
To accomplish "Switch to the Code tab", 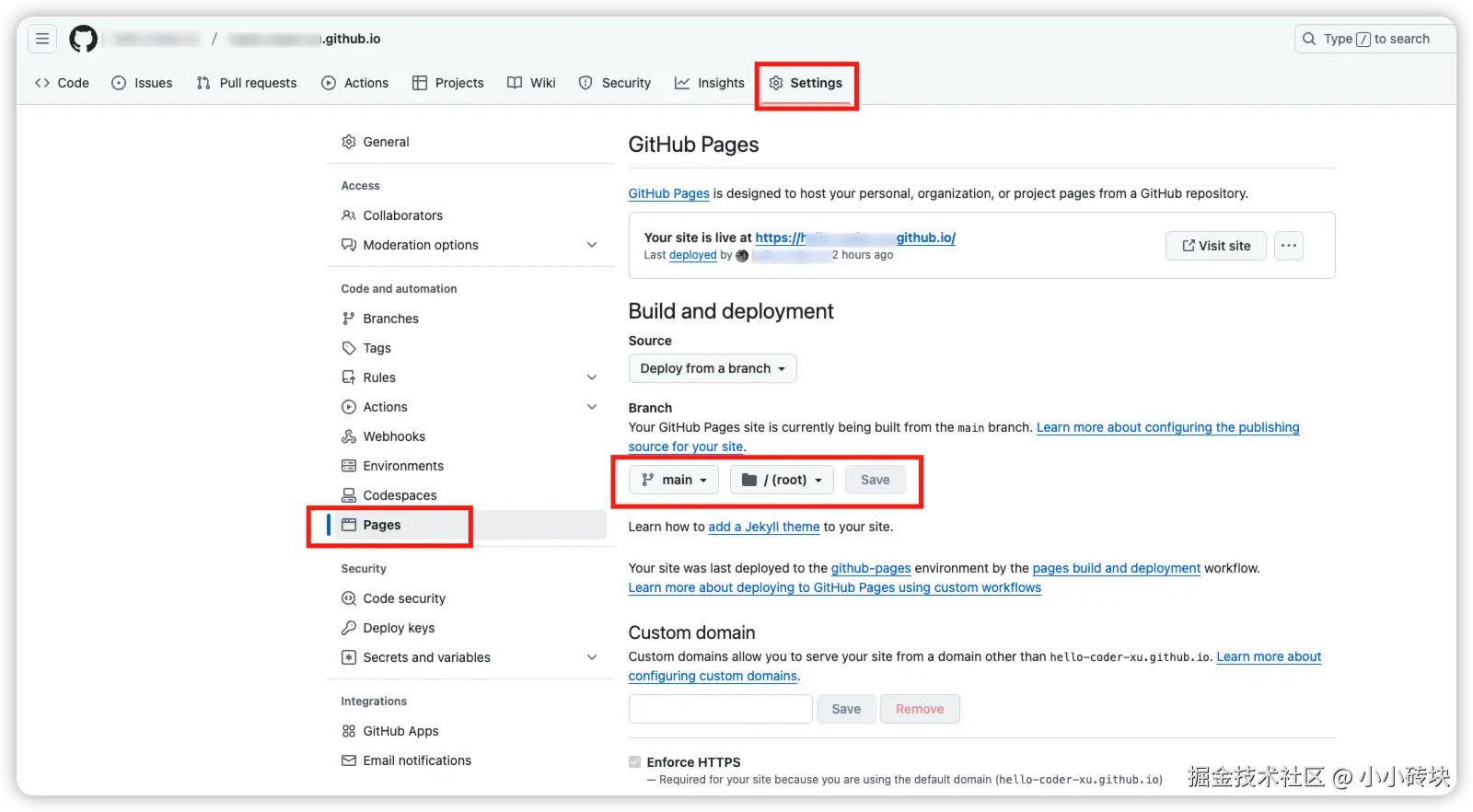I will (x=62, y=83).
